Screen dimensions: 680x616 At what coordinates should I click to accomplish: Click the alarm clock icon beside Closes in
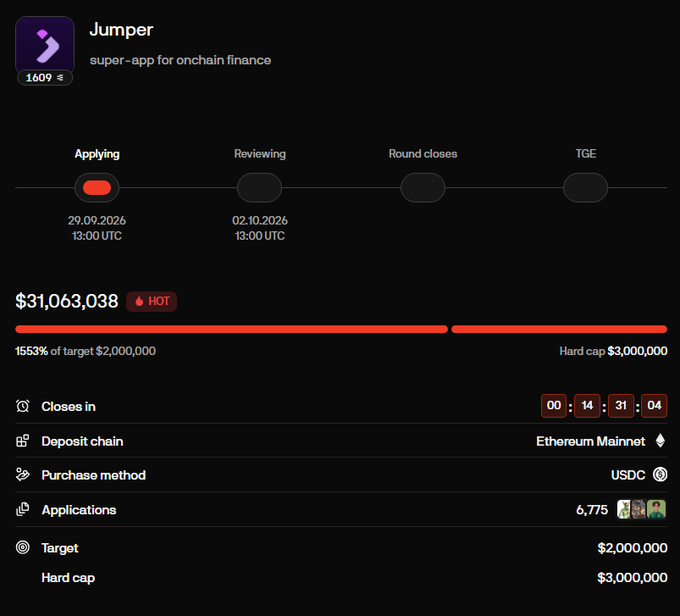[23, 406]
